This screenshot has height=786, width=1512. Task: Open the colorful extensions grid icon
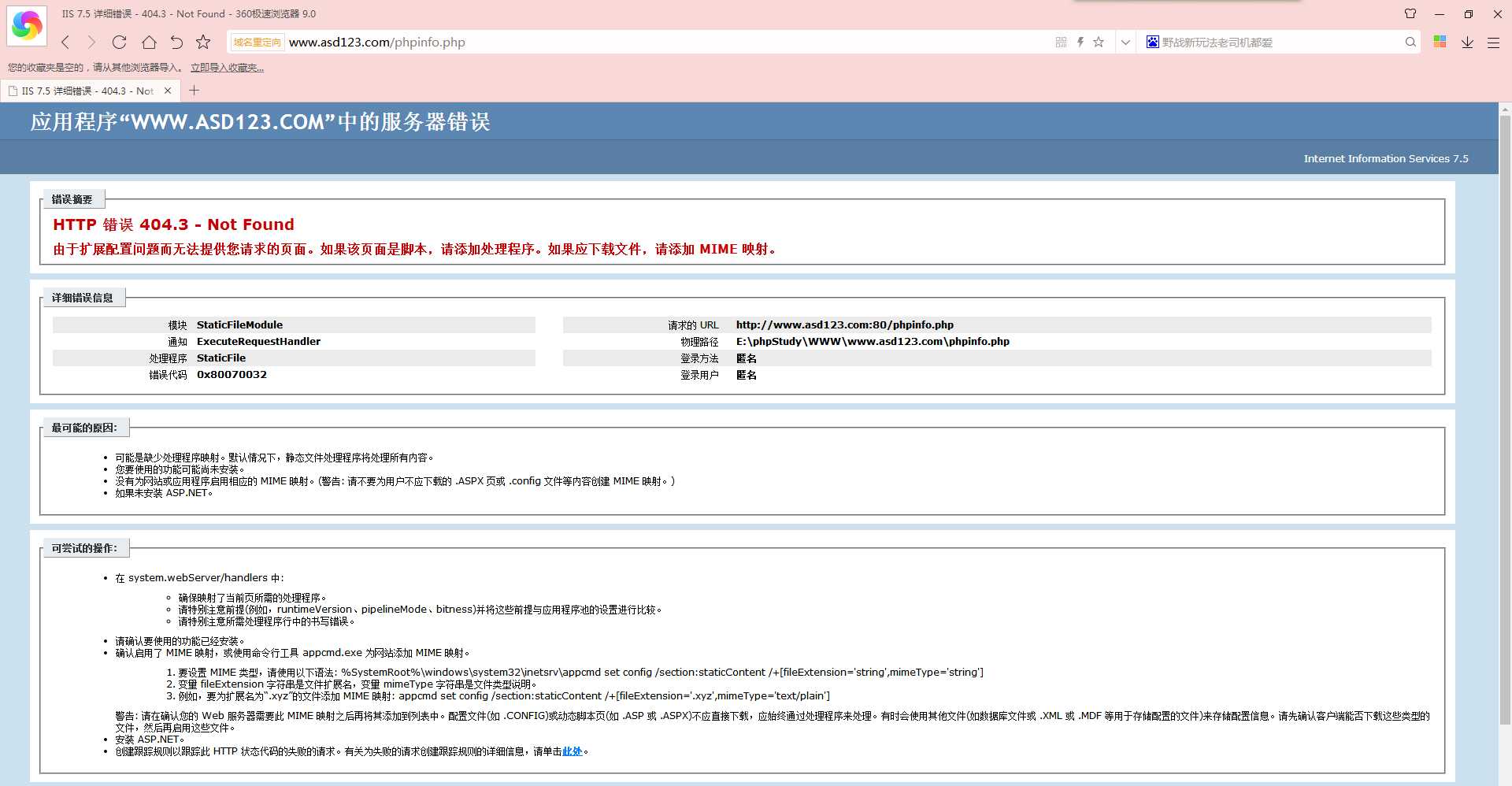[1440, 42]
